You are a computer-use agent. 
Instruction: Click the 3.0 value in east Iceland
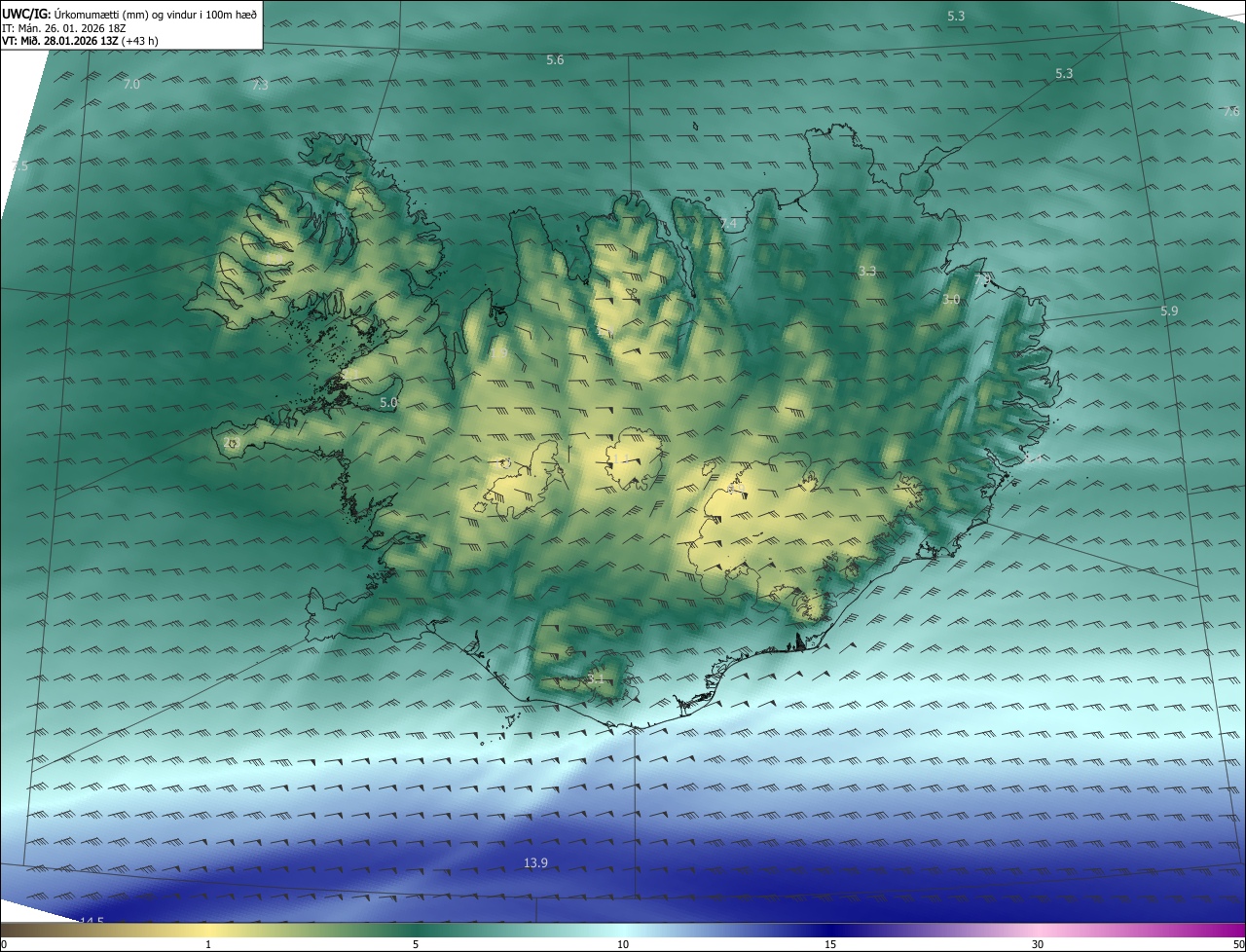click(951, 300)
